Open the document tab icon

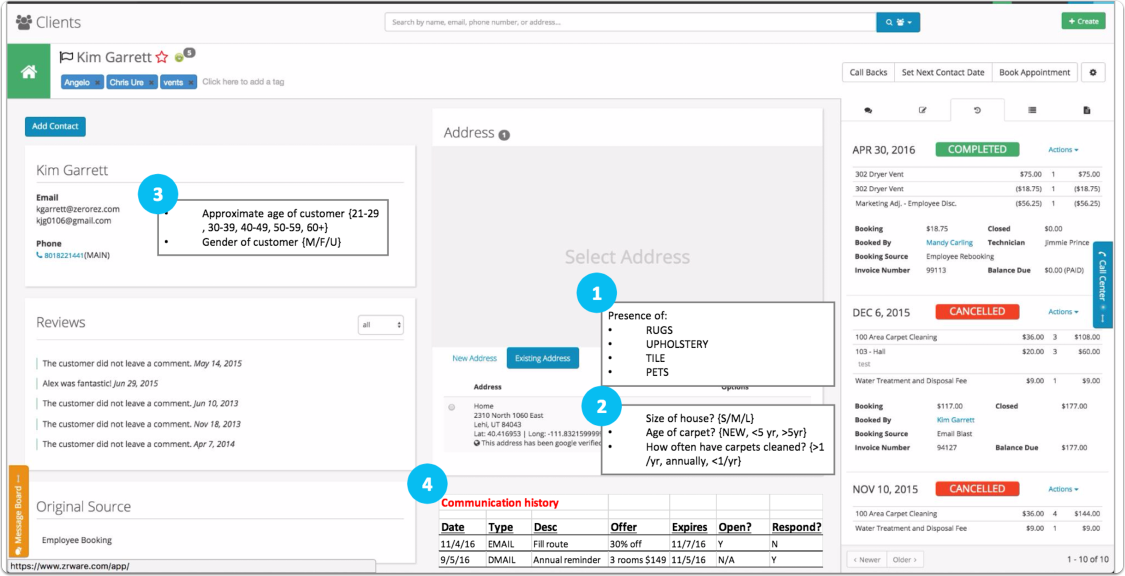(1086, 110)
